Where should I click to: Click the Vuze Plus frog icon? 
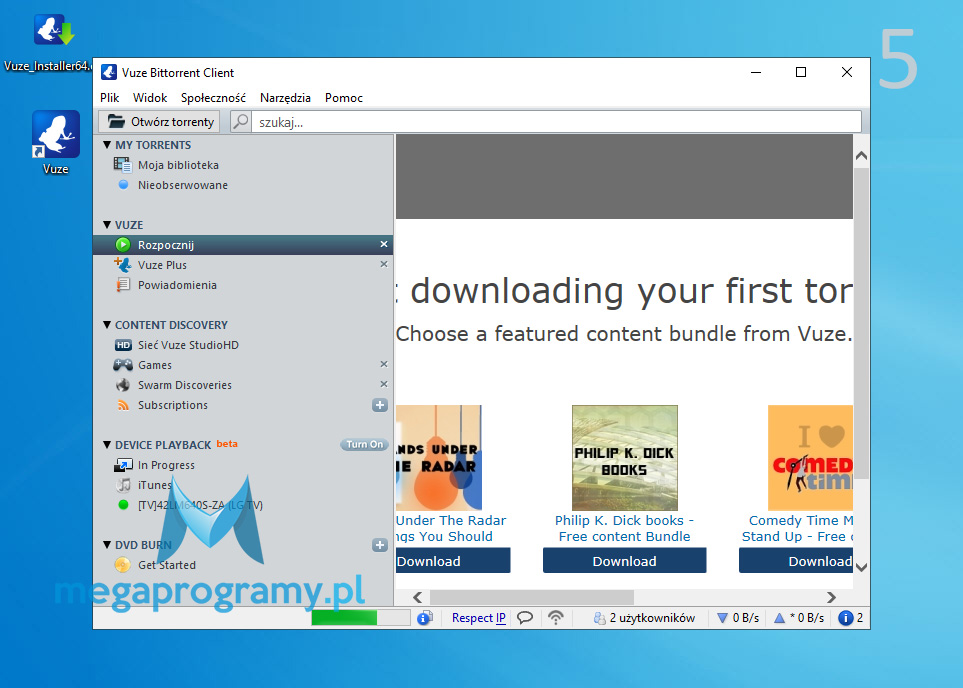pos(122,265)
